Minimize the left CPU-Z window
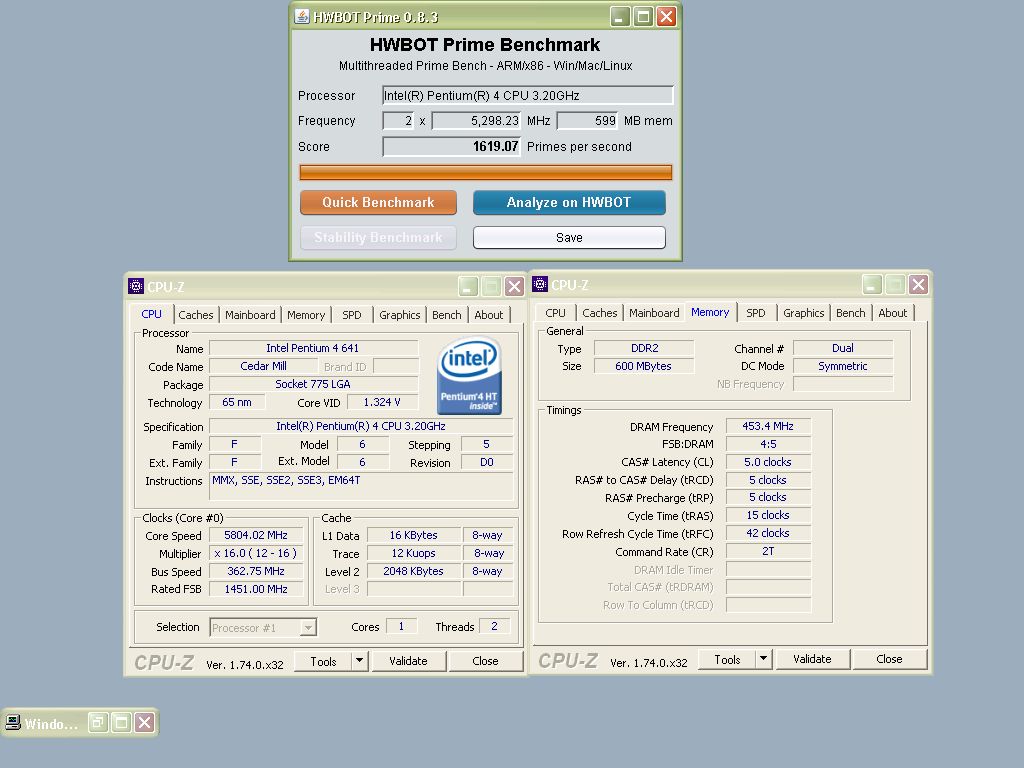Screen dimensions: 1024x768 [468, 286]
